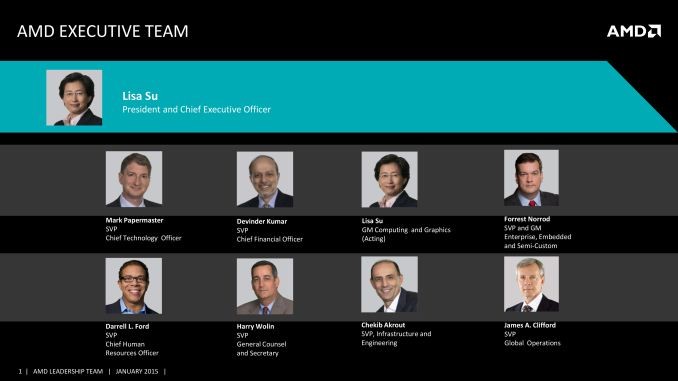This screenshot has height=381, width=678.
Task: Click Lisa Su's GM Computing portrait photo
Action: (390, 179)
